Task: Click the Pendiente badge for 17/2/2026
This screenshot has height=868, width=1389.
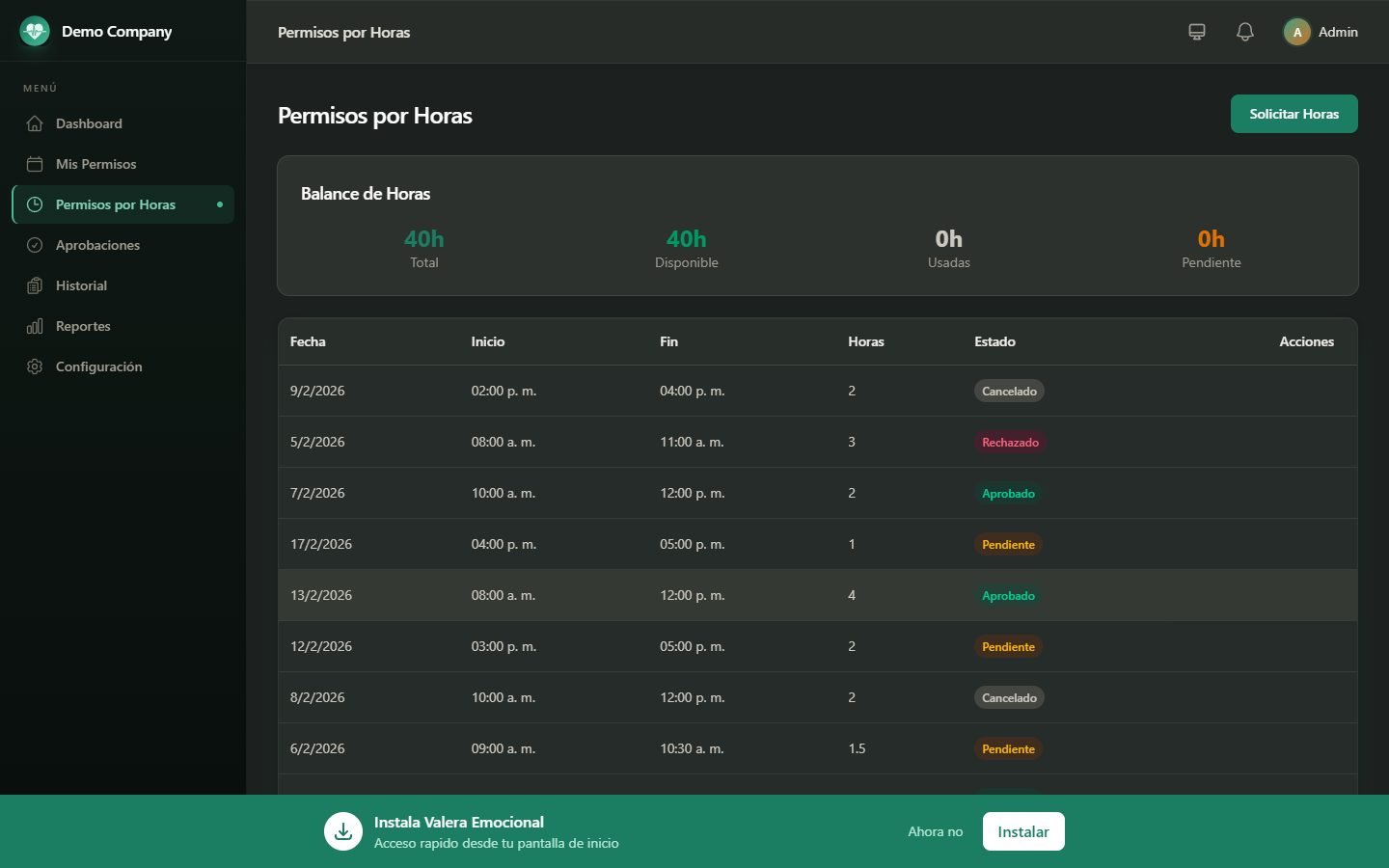Action: (1008, 545)
